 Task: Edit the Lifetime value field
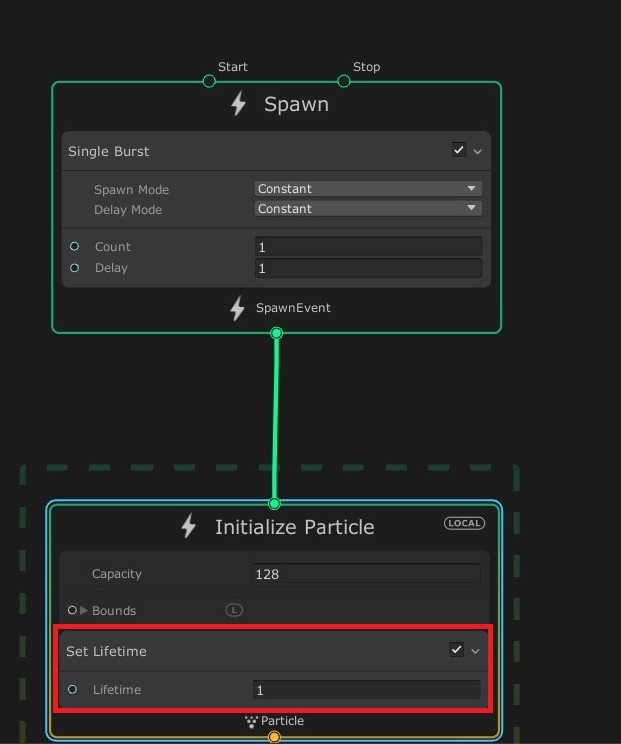click(x=366, y=689)
